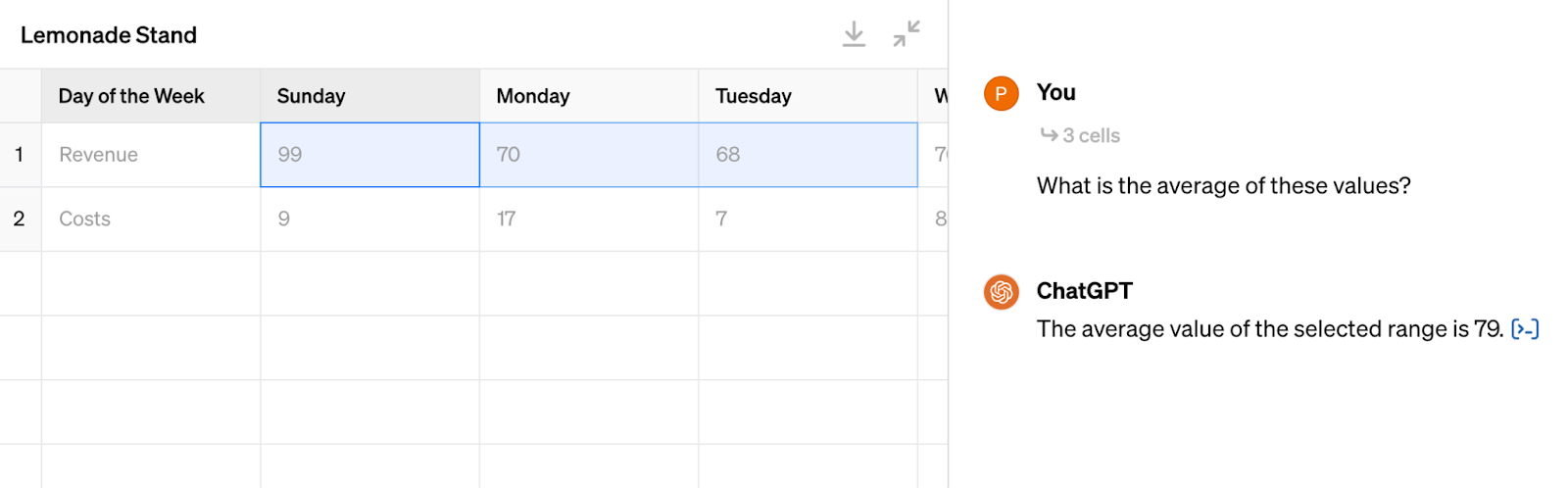The width and height of the screenshot is (1568, 488).
Task: Select the Monday column header
Action: tap(589, 96)
